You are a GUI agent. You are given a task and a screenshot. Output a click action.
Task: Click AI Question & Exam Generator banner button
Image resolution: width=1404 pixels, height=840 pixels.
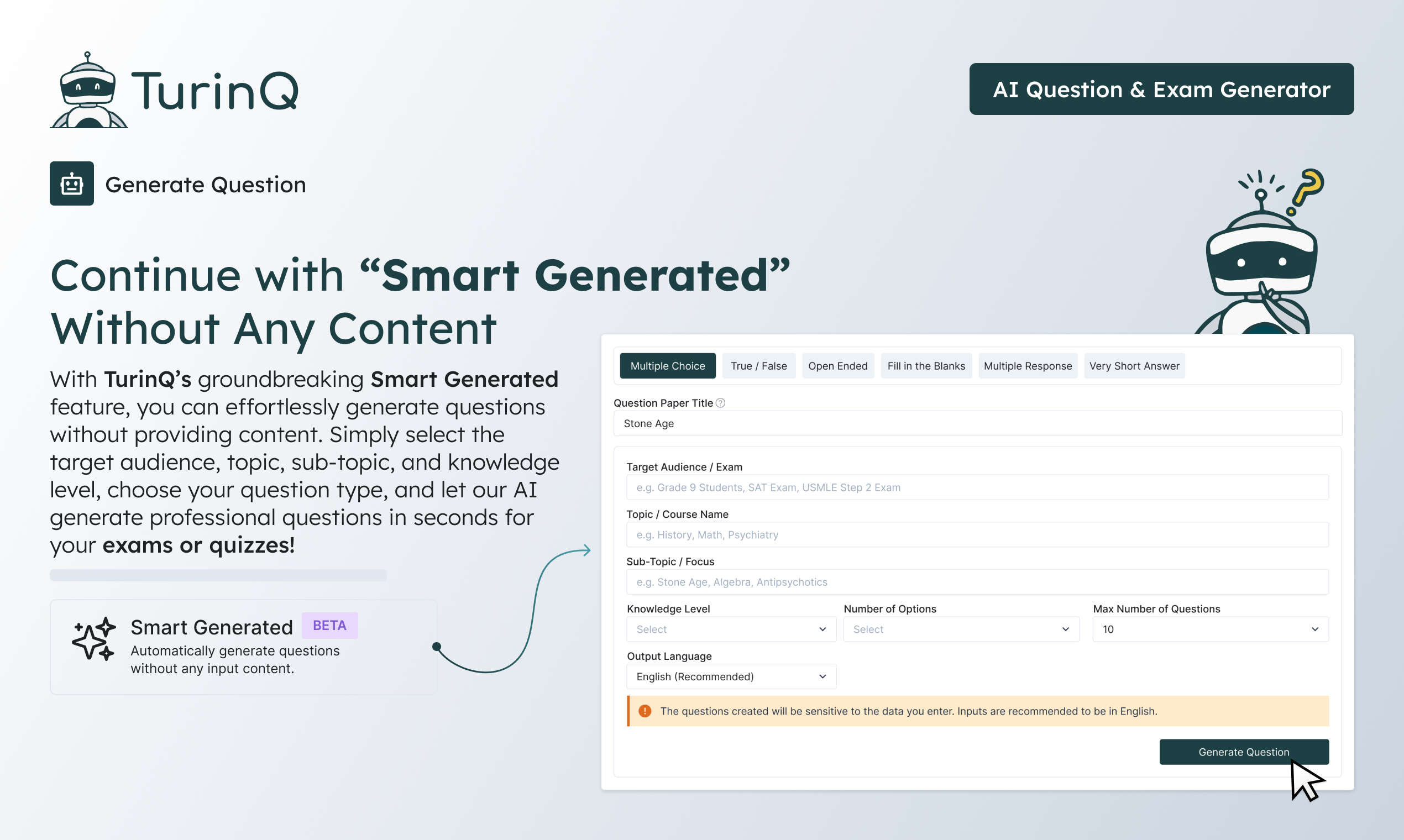(x=1161, y=90)
